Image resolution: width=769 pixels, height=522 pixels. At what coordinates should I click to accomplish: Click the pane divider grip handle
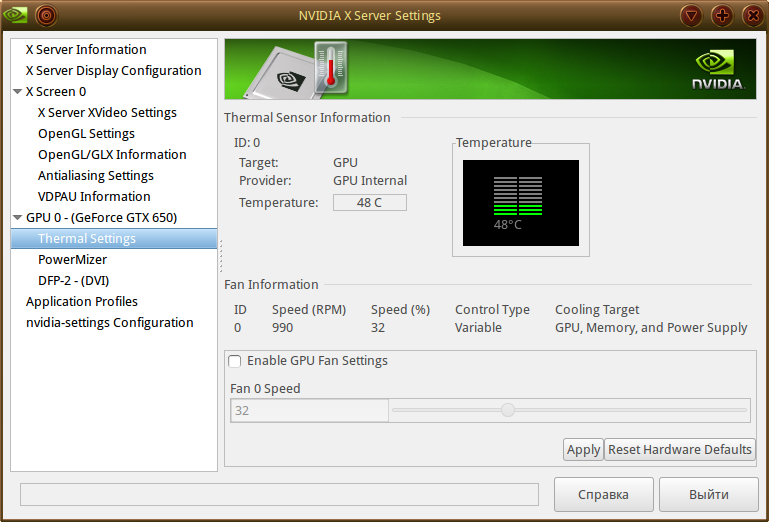pos(221,256)
